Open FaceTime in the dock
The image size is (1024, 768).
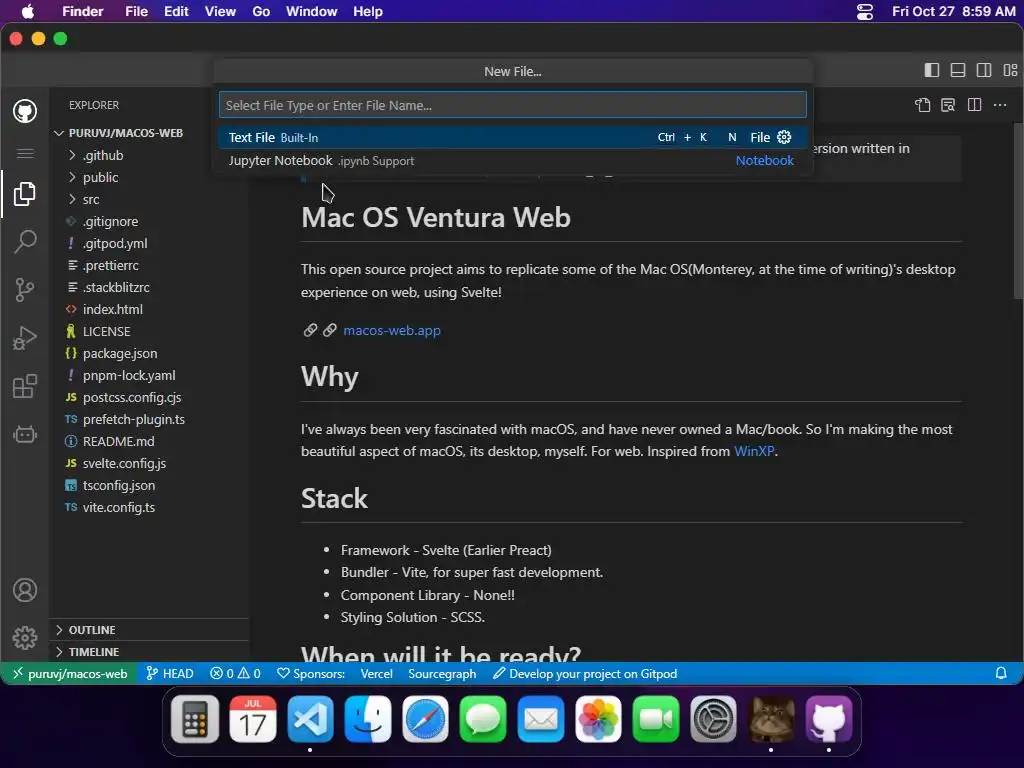point(656,720)
